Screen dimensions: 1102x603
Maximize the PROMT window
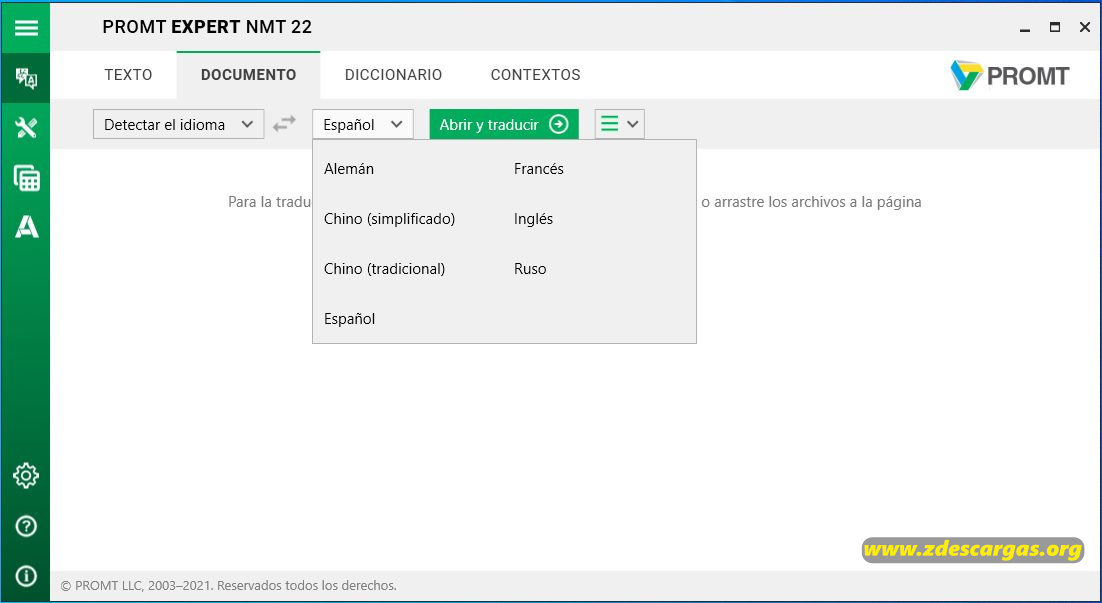[1054, 27]
